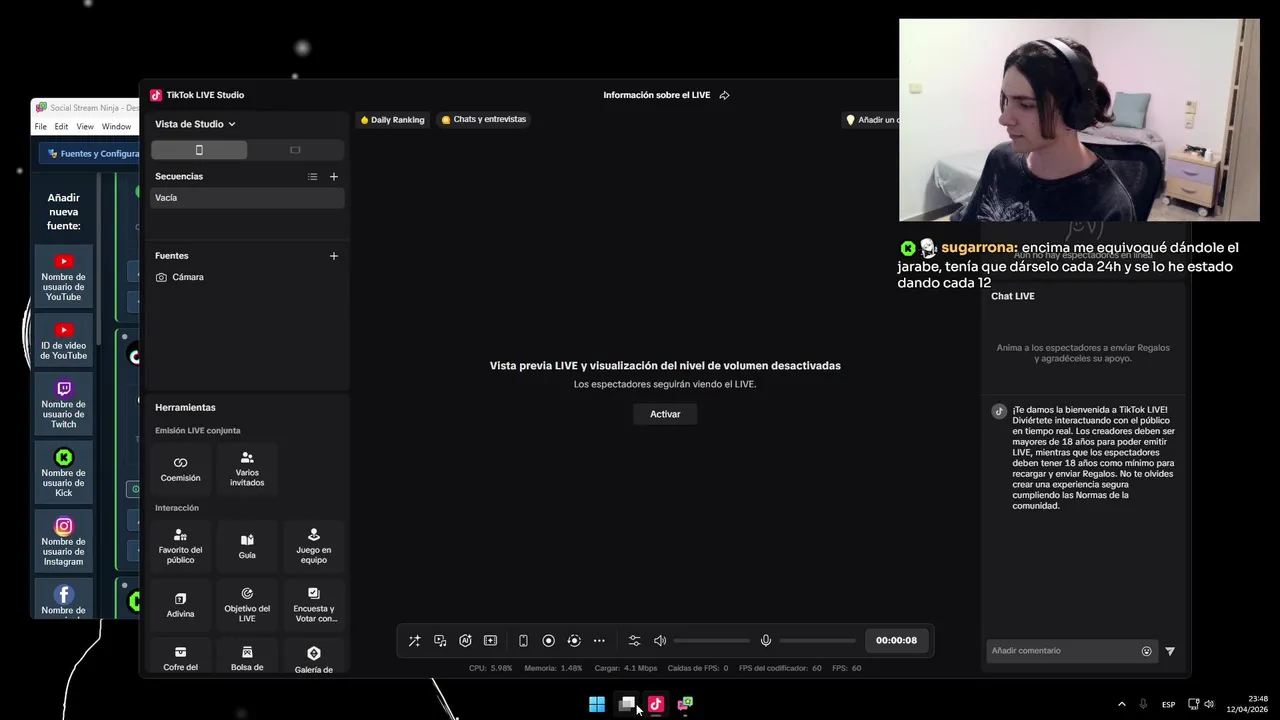Open Favorito del público tool
Screen dimensions: 1280x720
click(x=180, y=546)
